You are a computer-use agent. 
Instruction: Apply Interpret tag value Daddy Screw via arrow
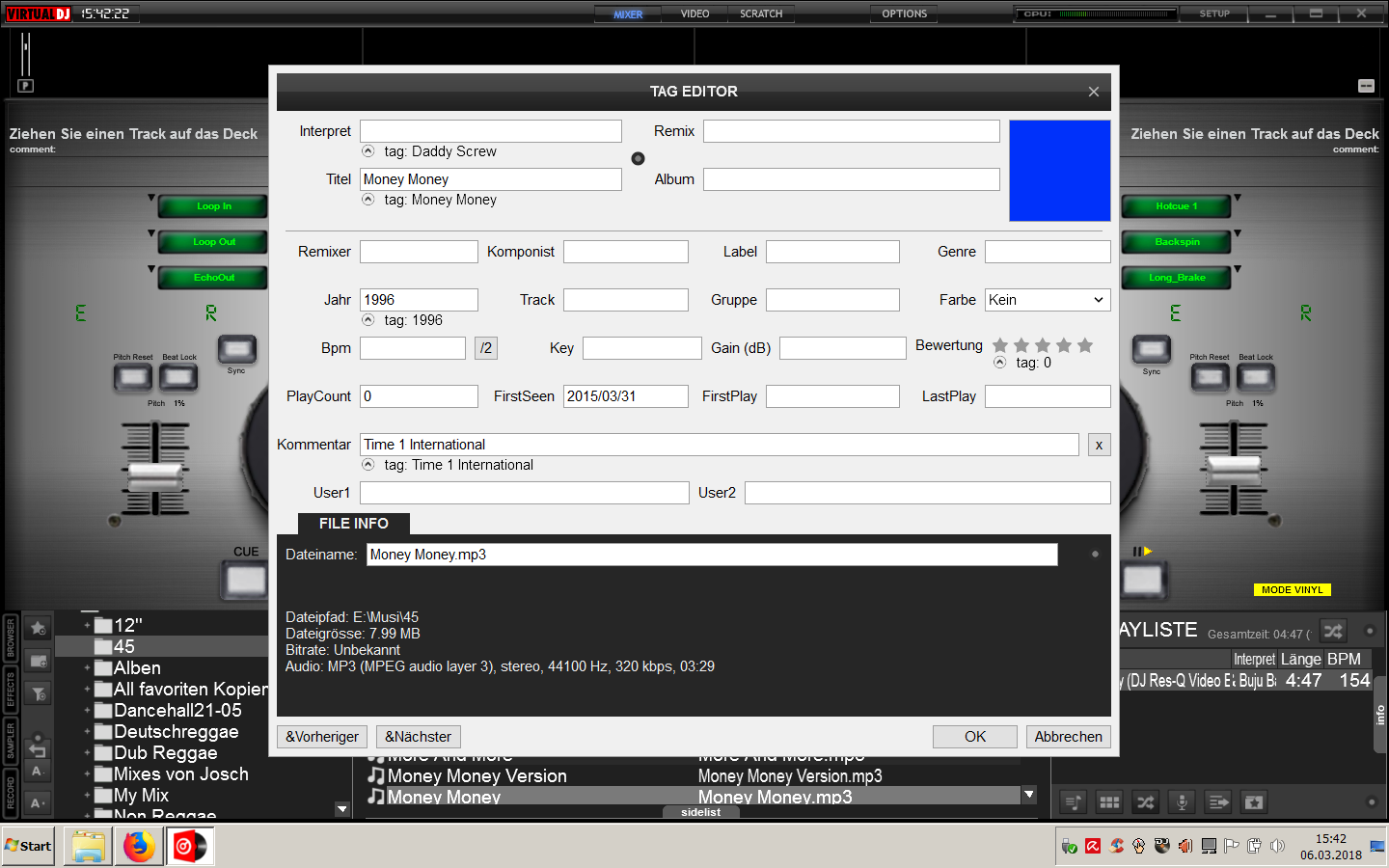[x=368, y=151]
